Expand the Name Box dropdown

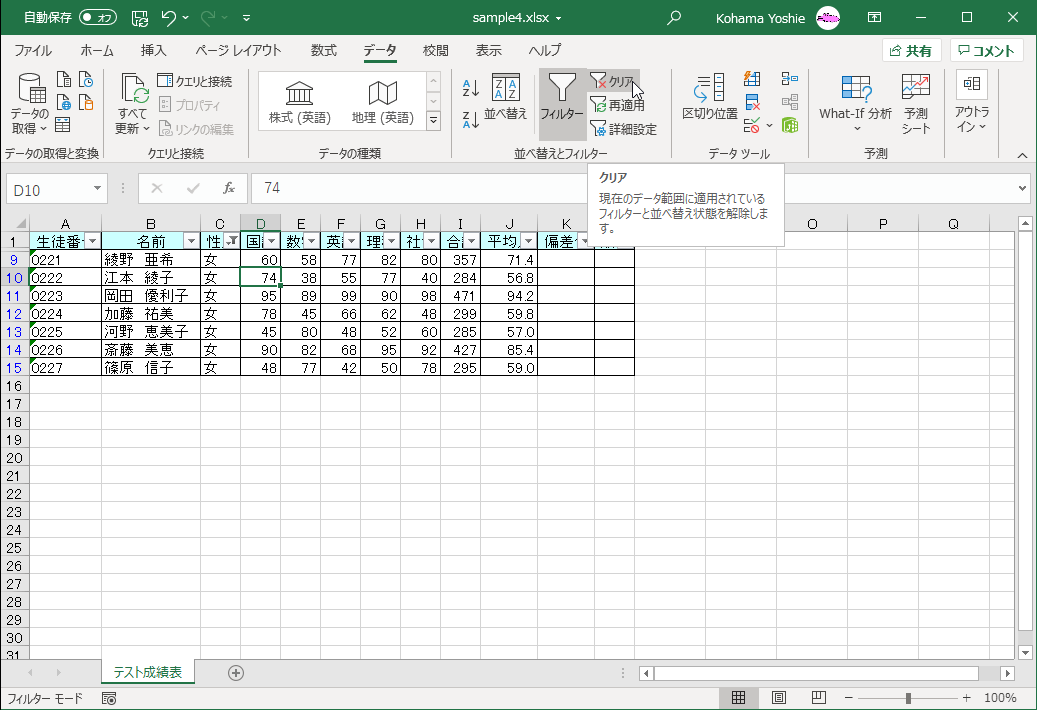[x=97, y=188]
